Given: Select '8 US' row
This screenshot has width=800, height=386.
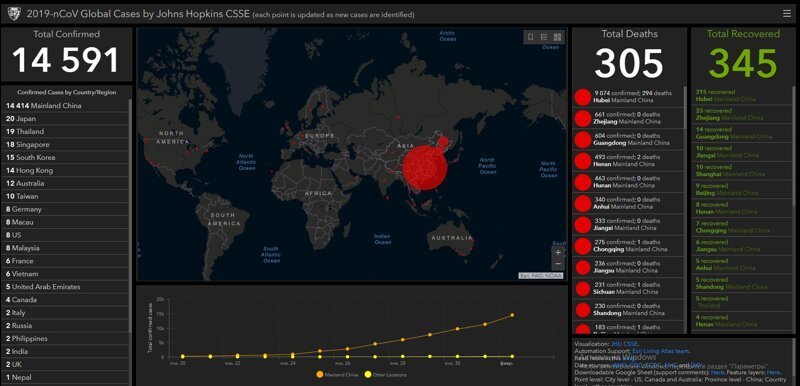Looking at the screenshot, I should coord(65,235).
